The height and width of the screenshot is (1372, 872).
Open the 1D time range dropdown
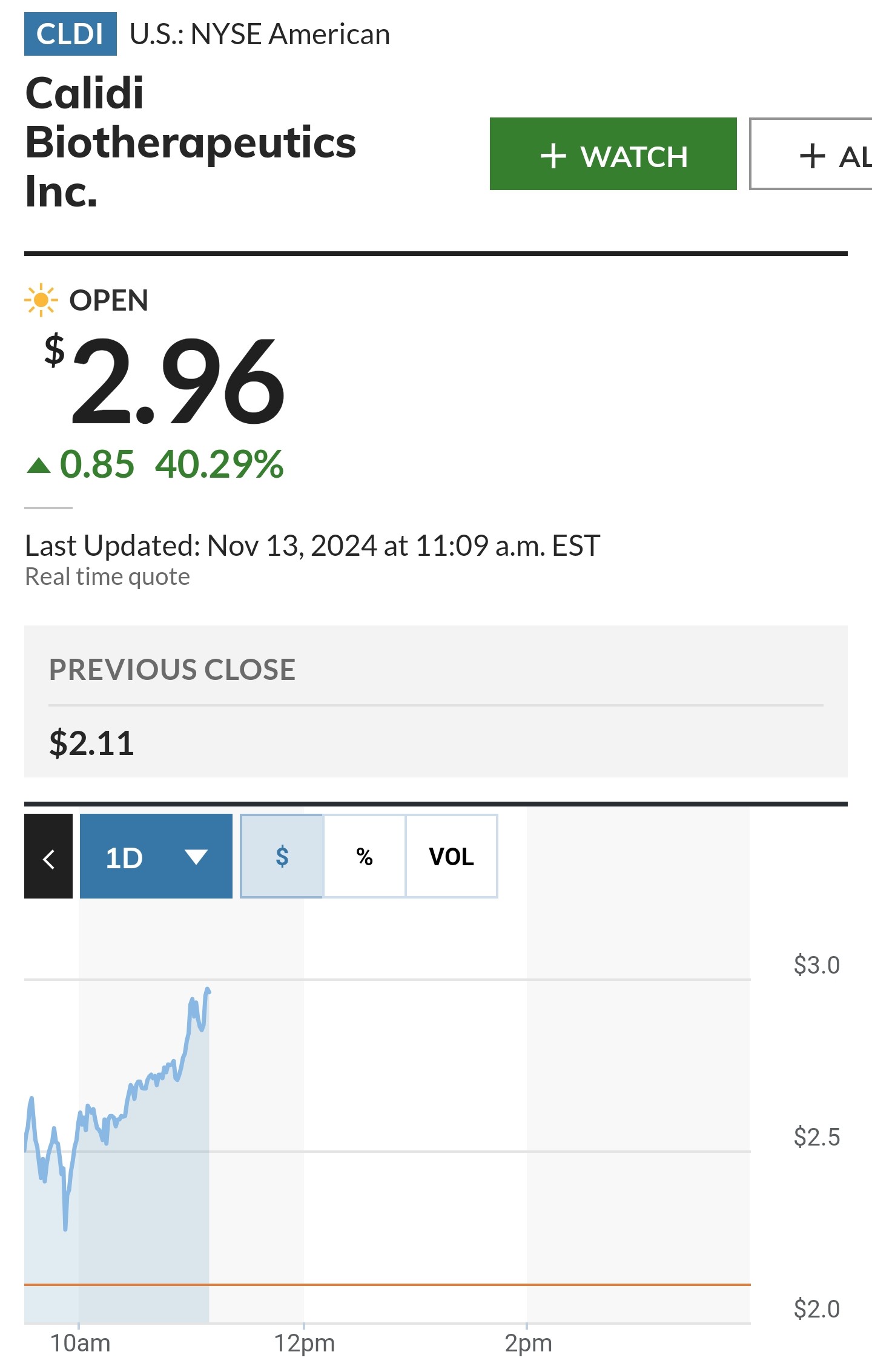(156, 856)
